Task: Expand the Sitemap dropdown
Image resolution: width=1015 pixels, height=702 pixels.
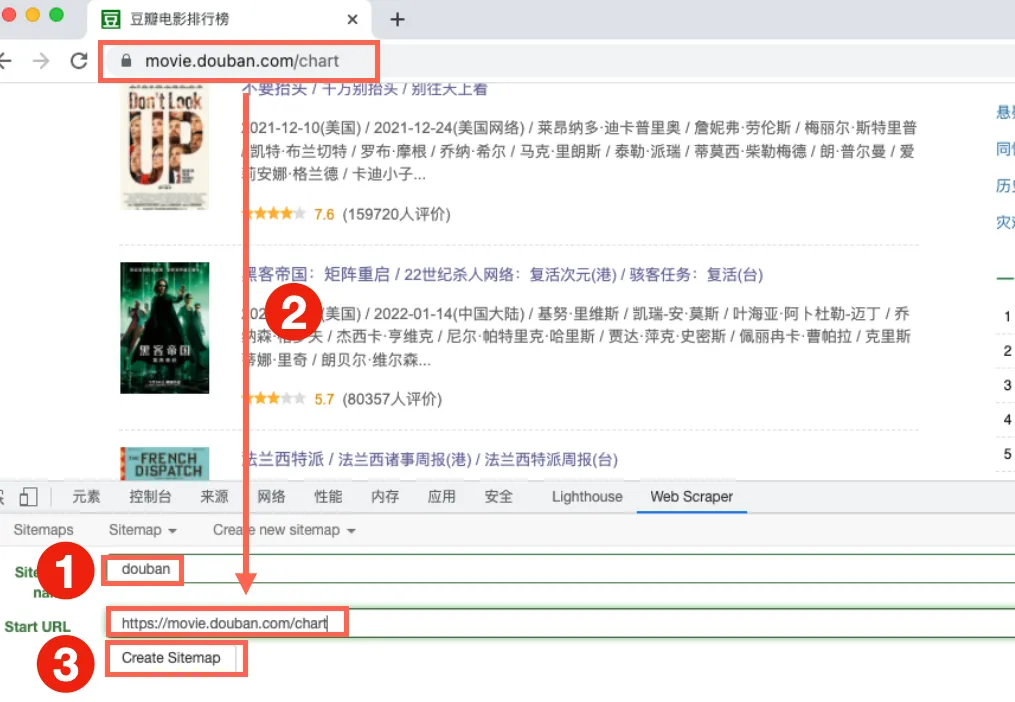Action: (x=142, y=530)
